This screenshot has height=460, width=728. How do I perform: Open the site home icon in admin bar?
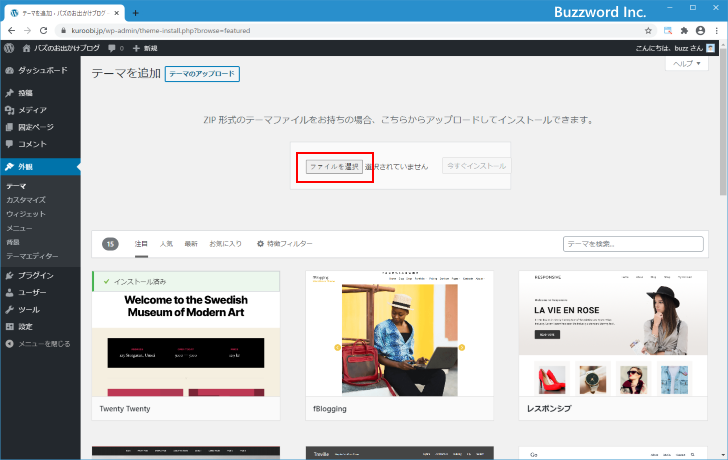point(26,48)
